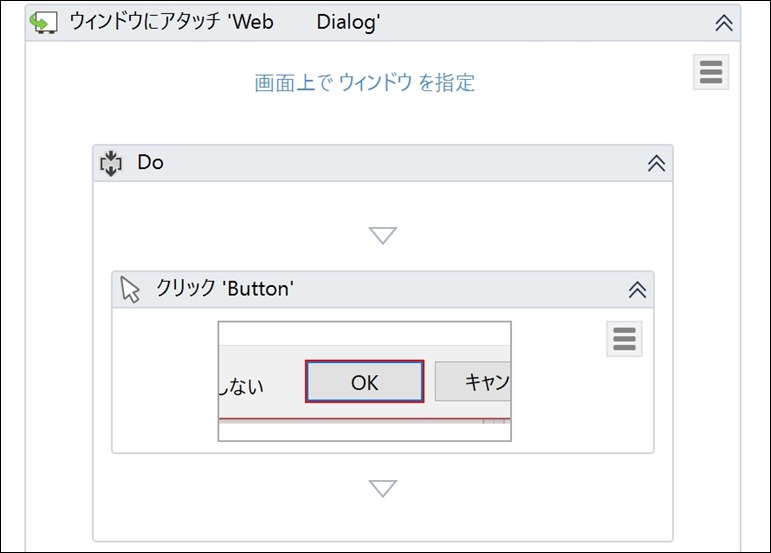Click the 画面上で ウィンドウ を指定 link
Screen dimensions: 771x553
[x=364, y=83]
